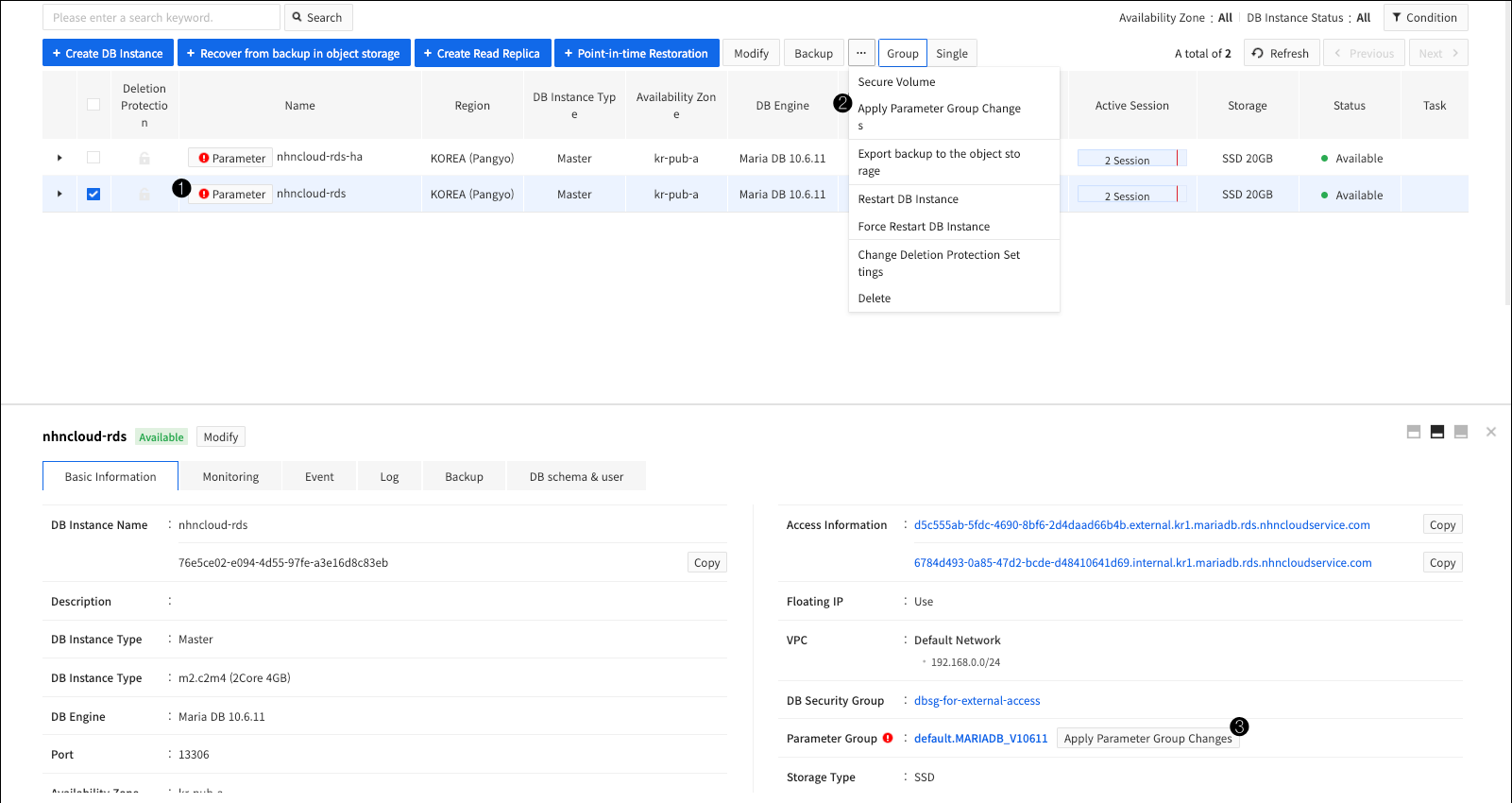Select Secure Volume from the menu
The width and height of the screenshot is (1512, 803).
(x=954, y=82)
